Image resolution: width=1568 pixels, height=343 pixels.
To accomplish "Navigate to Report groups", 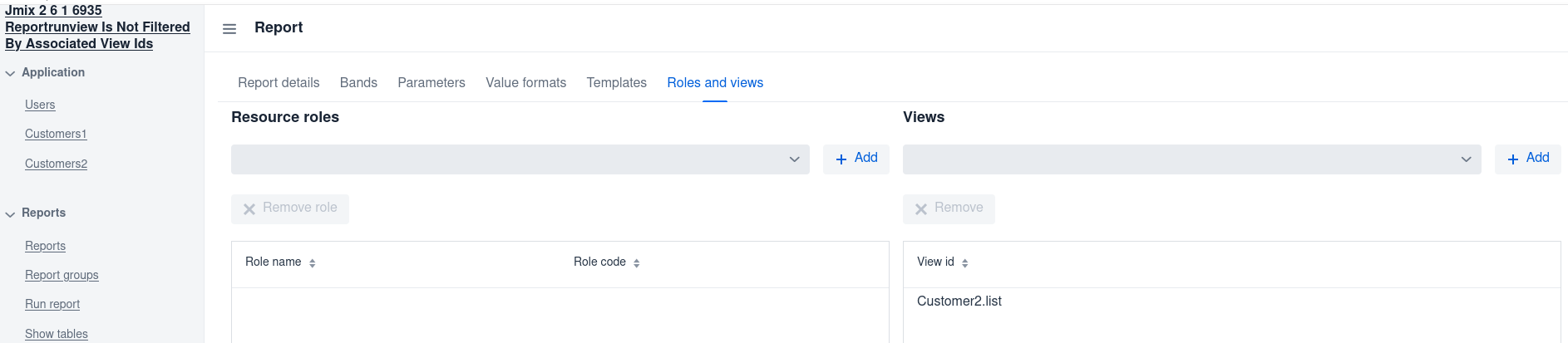I will tap(62, 275).
